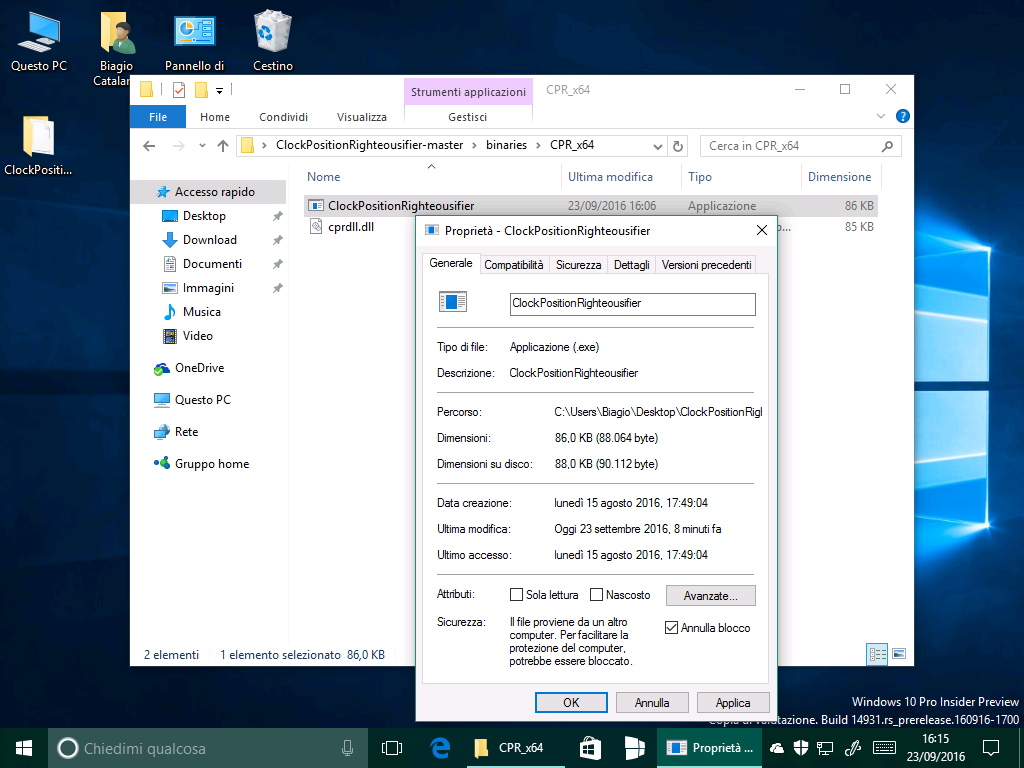The width and height of the screenshot is (1024, 768).
Task: Open the Gestisci ribbon tab
Action: click(x=468, y=117)
